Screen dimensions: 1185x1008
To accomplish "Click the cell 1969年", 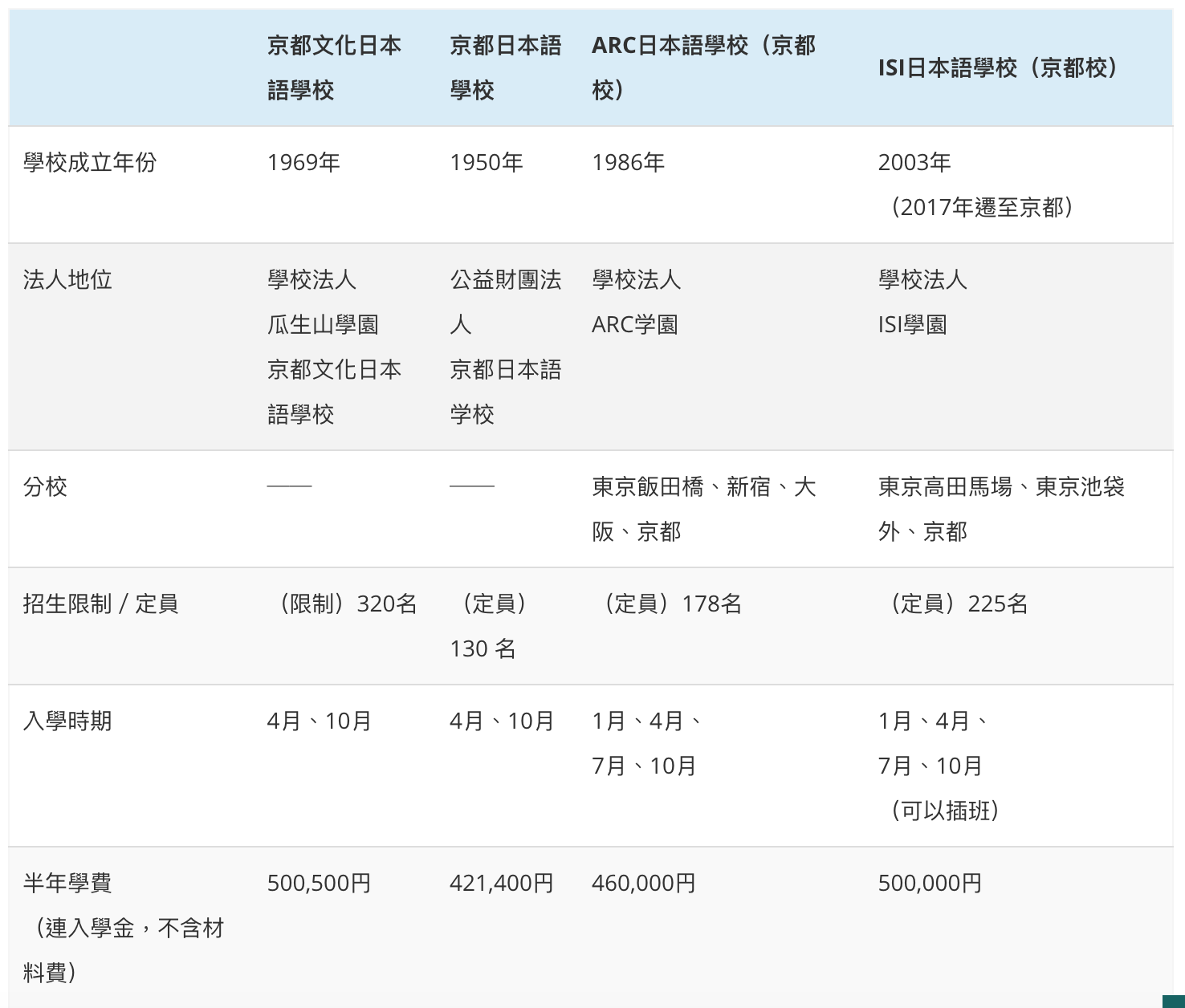I will (x=303, y=163).
